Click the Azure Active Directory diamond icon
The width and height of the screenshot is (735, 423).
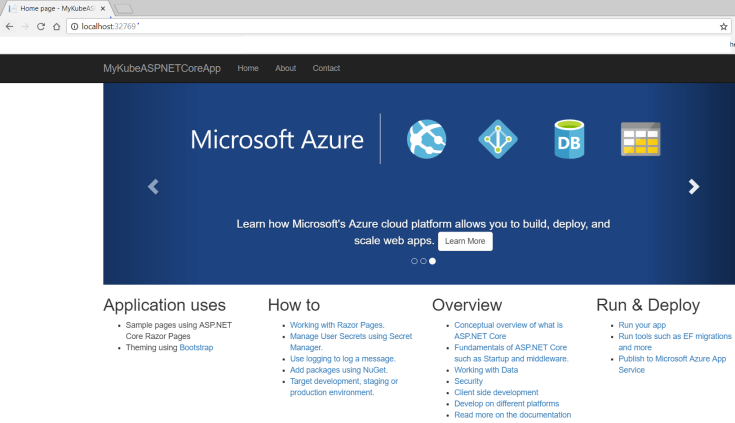click(x=498, y=139)
